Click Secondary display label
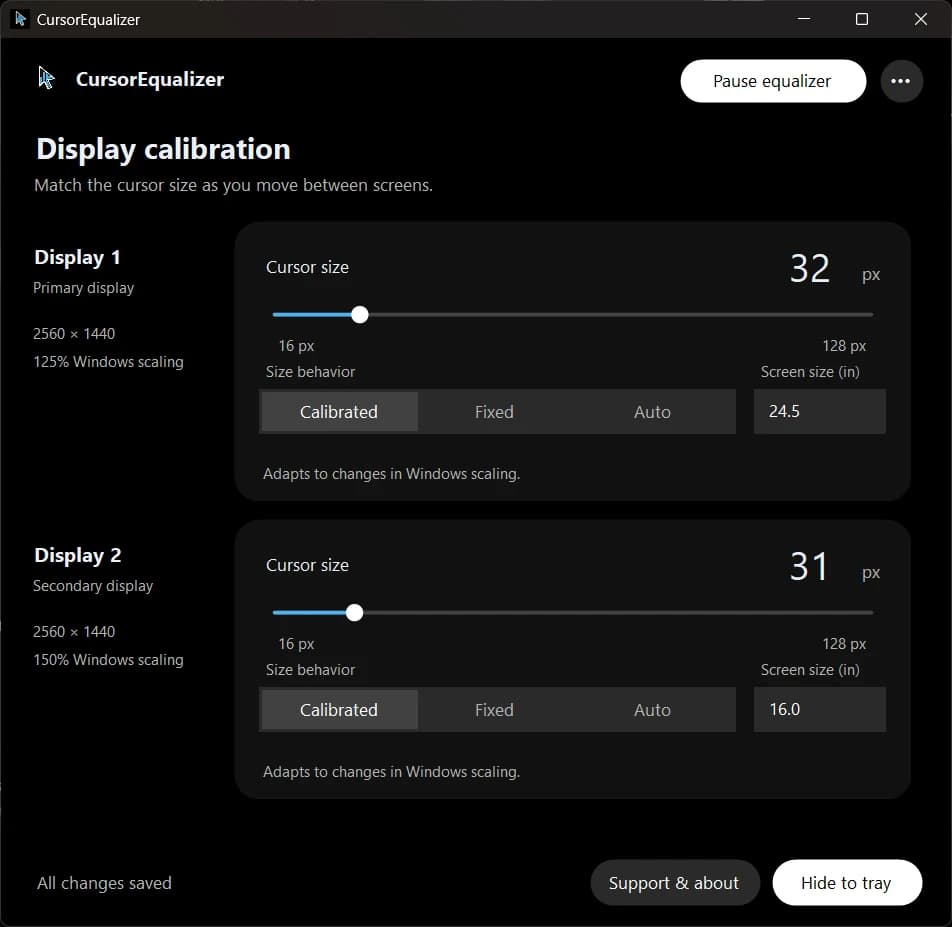The height and width of the screenshot is (927, 952). (x=93, y=586)
